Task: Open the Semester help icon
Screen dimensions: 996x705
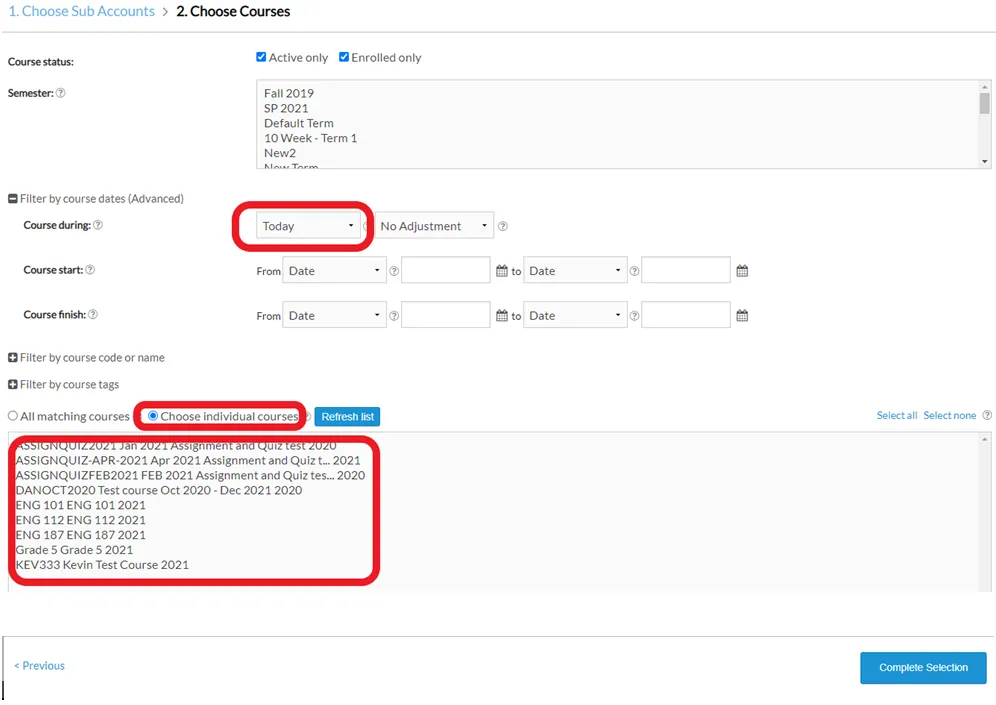Action: click(x=60, y=93)
